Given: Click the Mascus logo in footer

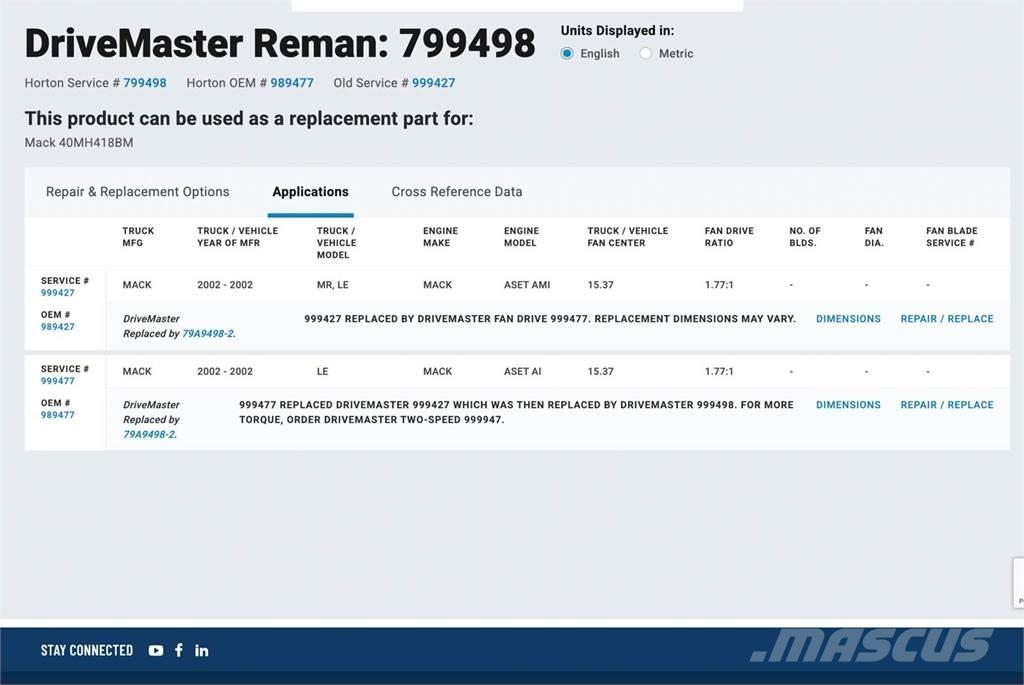Looking at the screenshot, I should click(871, 645).
